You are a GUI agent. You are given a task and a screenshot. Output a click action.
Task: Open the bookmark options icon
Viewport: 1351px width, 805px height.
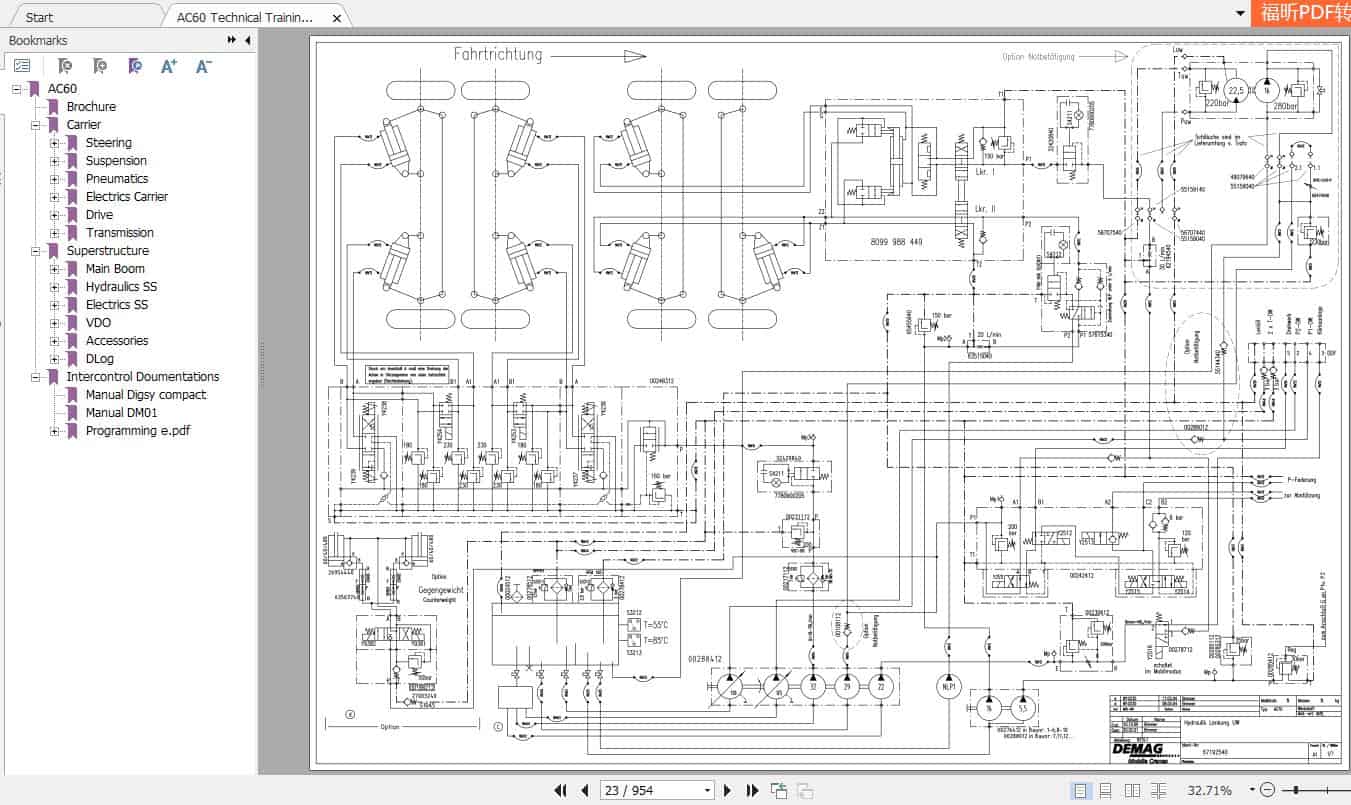(24, 66)
